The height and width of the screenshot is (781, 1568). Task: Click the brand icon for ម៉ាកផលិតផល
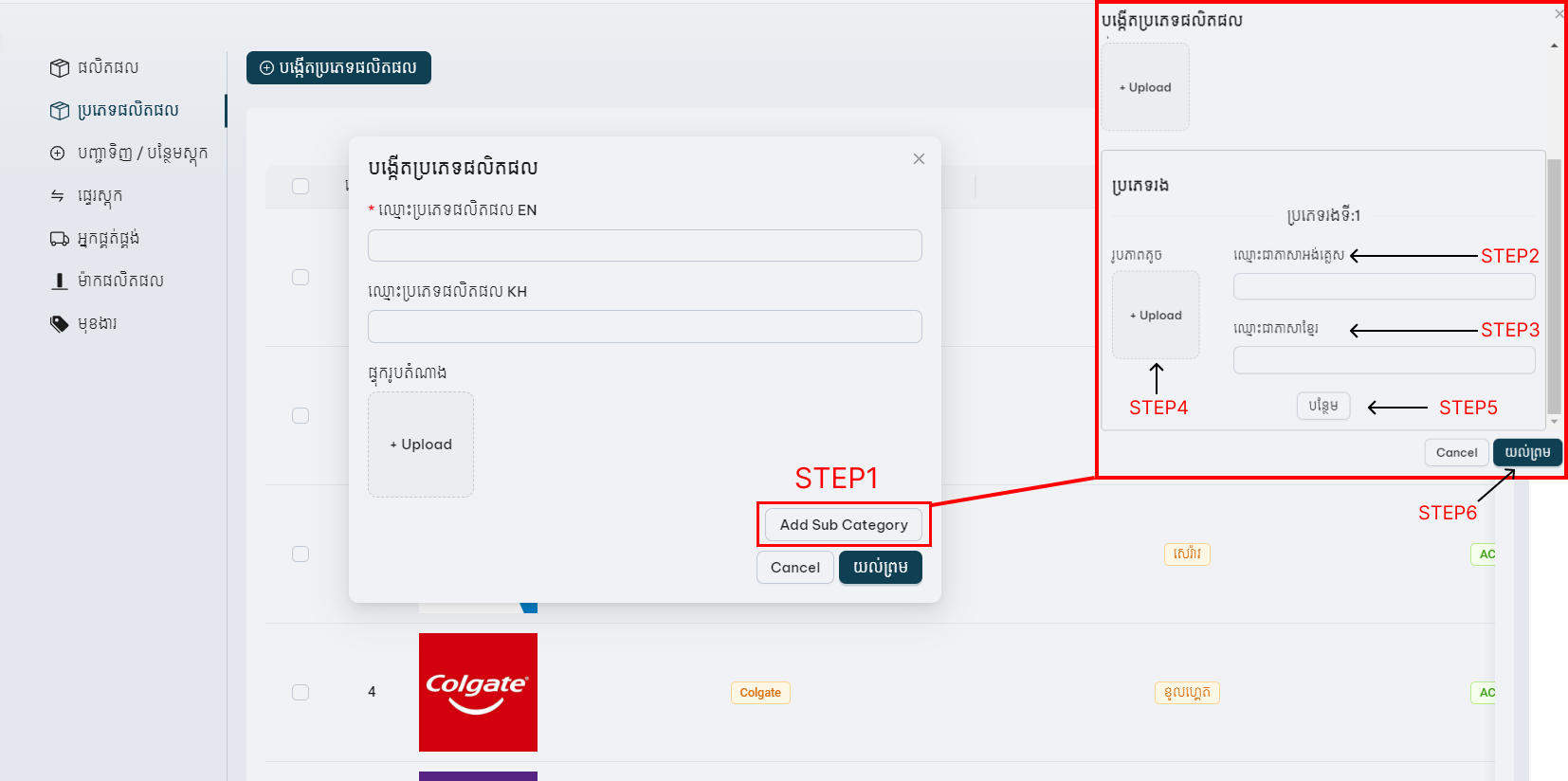pyautogui.click(x=60, y=282)
